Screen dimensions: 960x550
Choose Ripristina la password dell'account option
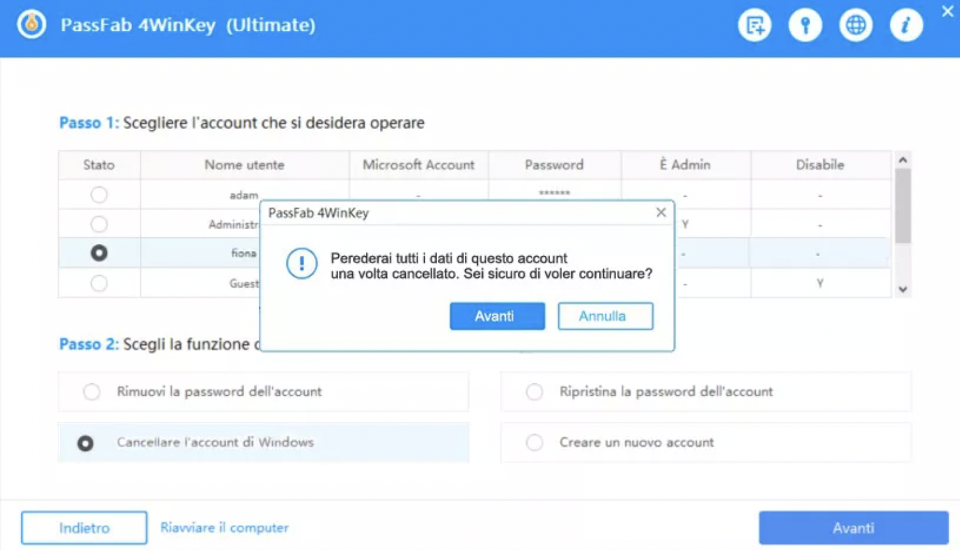tap(706, 391)
